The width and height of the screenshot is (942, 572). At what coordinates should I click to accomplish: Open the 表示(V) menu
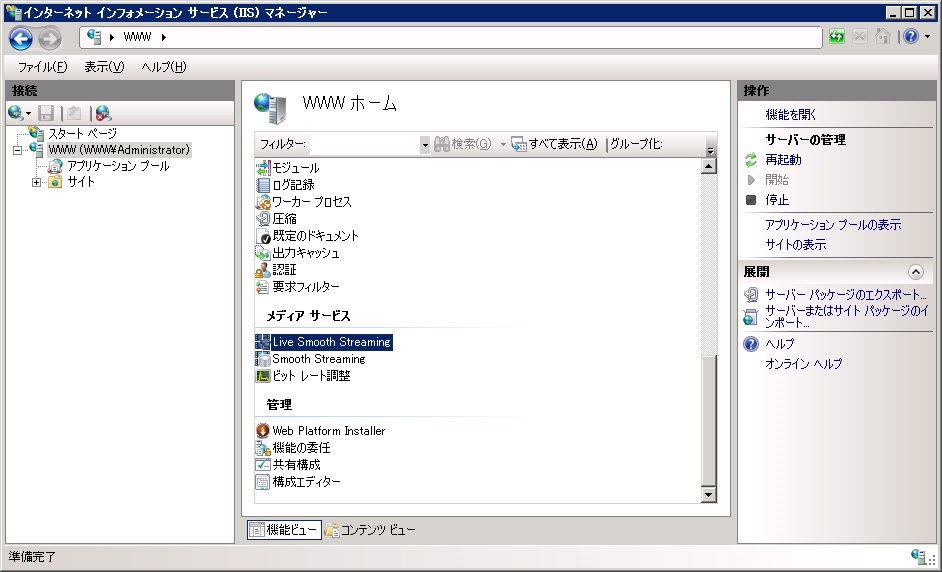pos(104,67)
